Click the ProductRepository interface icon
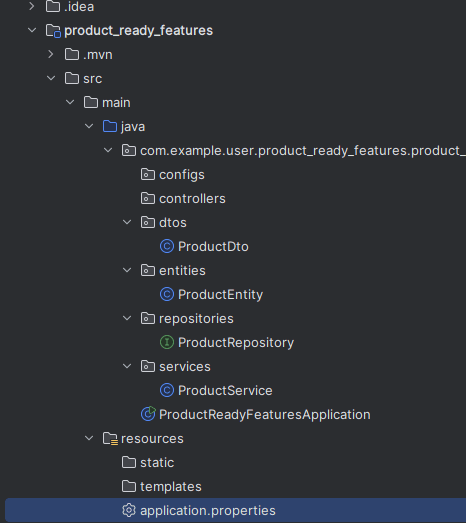Screen dimensions: 466x523 pos(167,343)
